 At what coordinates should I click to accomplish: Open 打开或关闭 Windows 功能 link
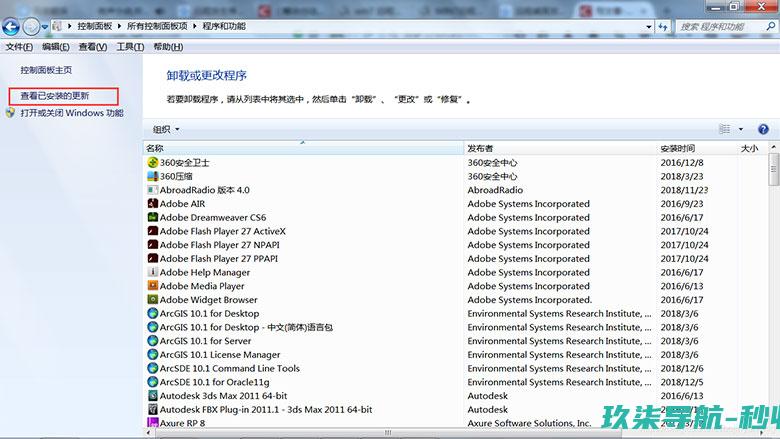72,113
